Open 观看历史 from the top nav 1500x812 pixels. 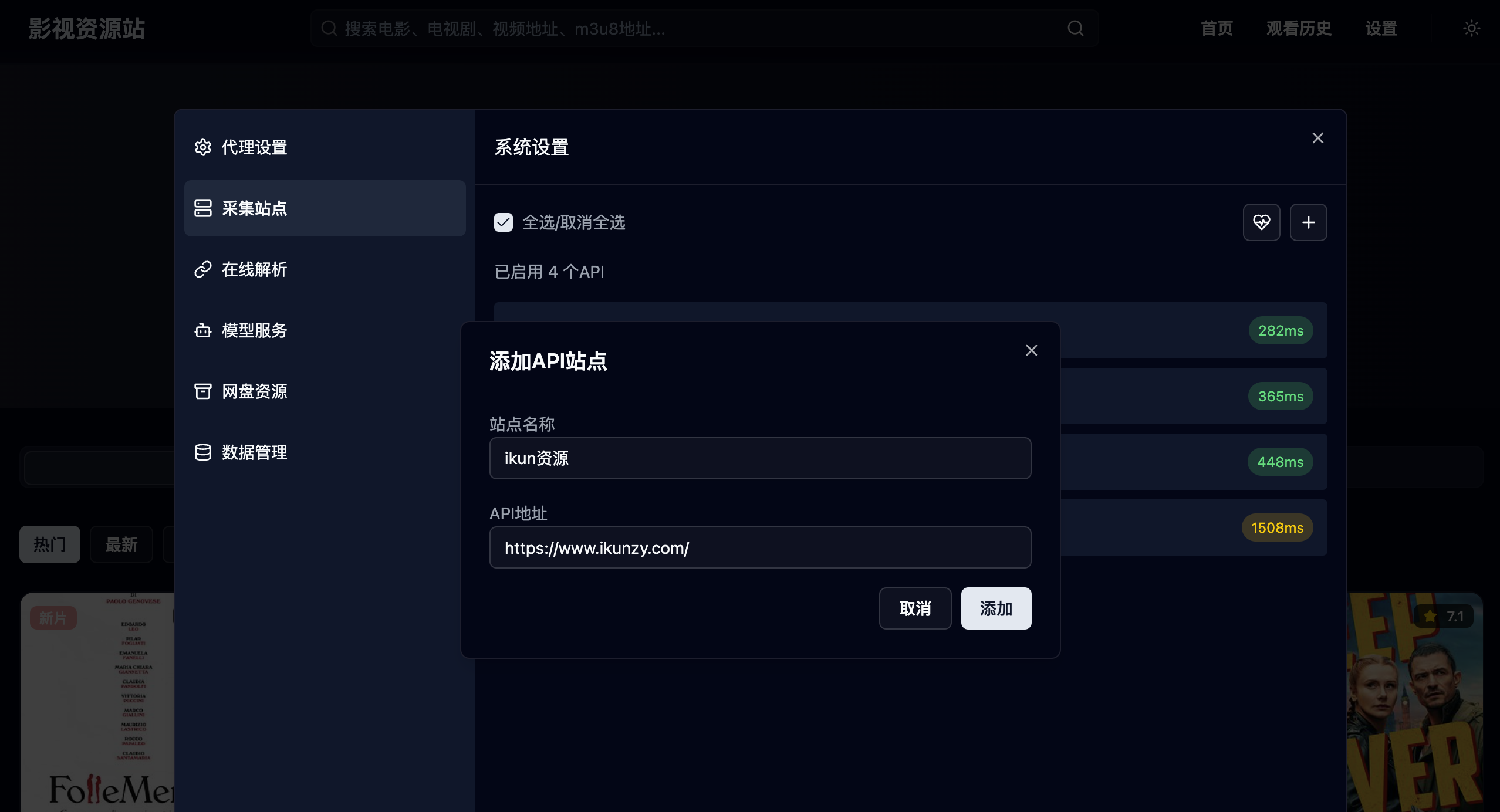pyautogui.click(x=1299, y=28)
